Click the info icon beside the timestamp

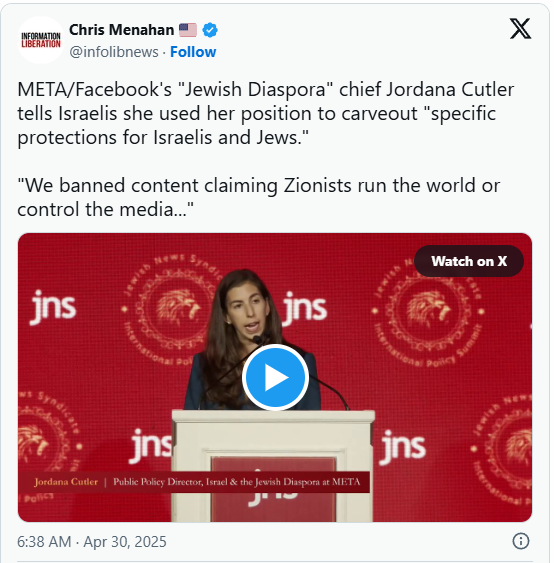tap(521, 541)
